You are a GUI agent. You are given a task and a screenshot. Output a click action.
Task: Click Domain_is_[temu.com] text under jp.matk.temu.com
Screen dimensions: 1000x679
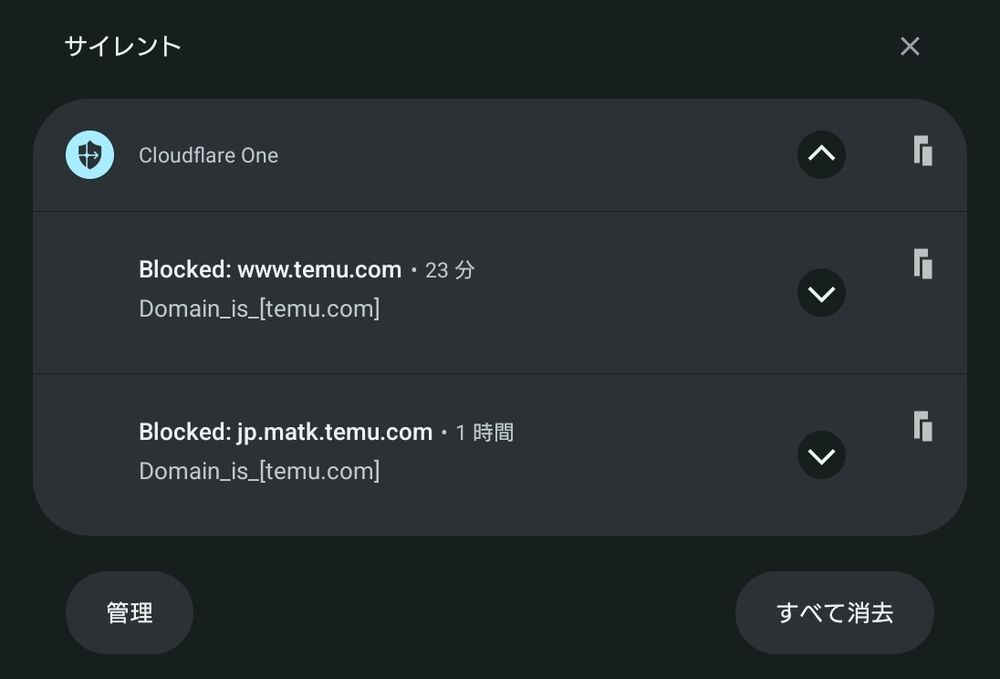[x=259, y=471]
